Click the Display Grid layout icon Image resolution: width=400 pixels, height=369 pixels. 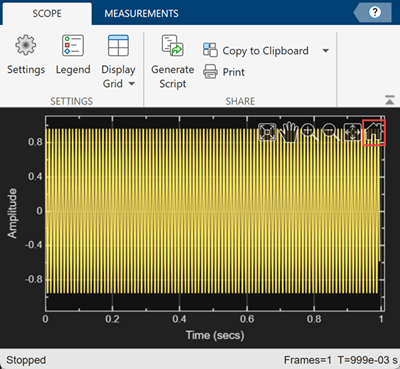coord(118,45)
